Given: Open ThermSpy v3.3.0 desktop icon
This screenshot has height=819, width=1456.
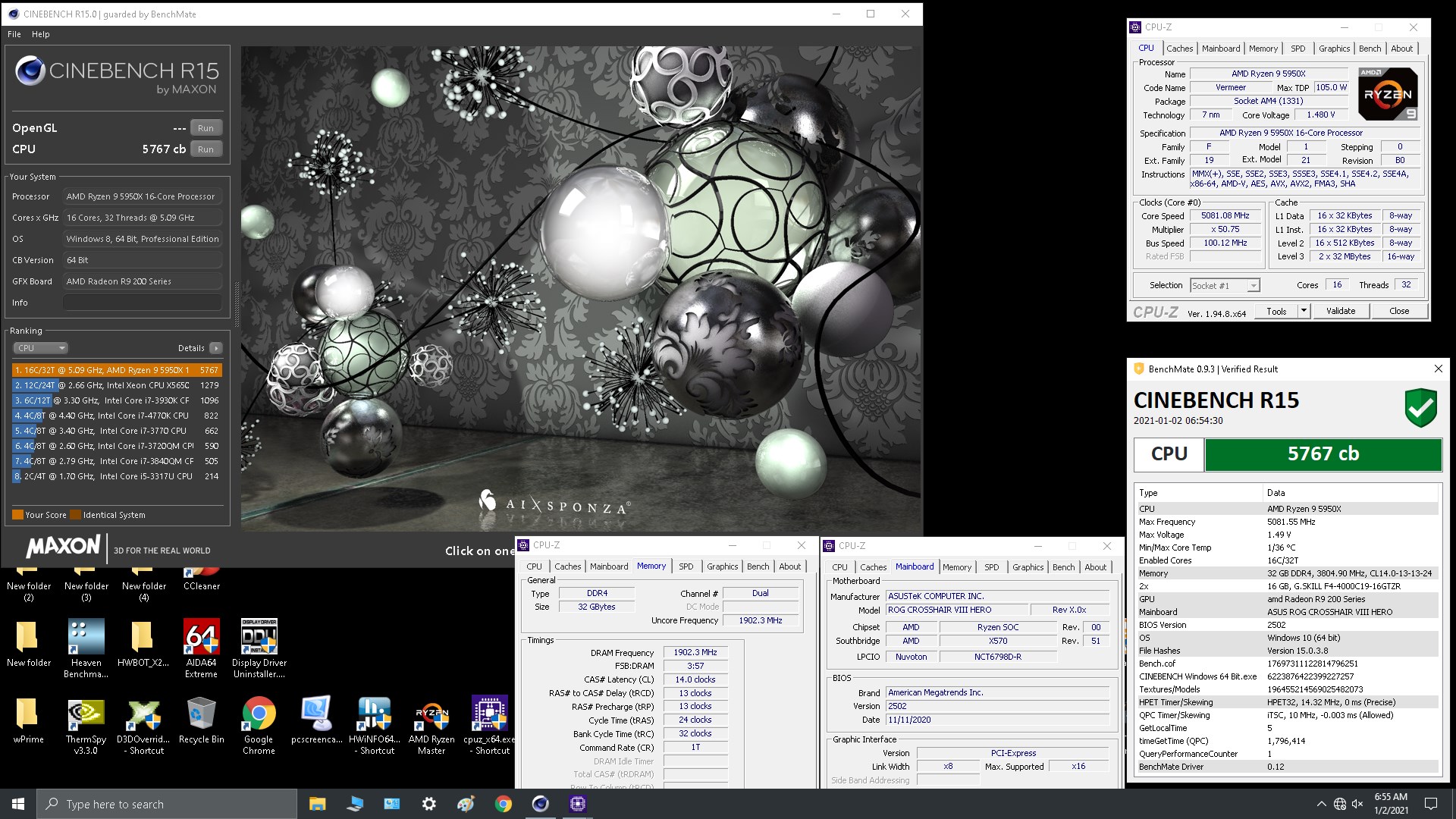Looking at the screenshot, I should [x=86, y=726].
